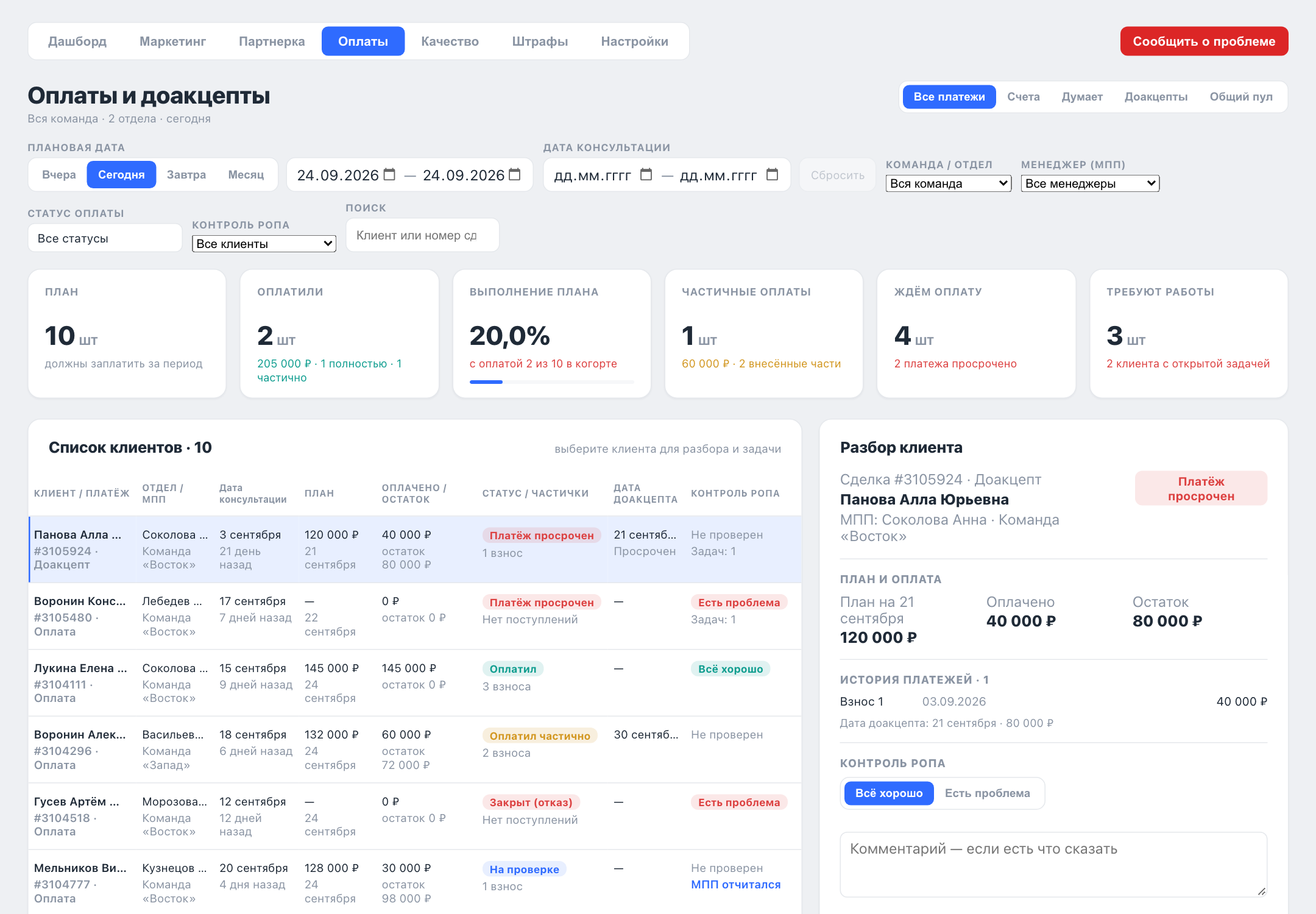Click the Сбросить filters button
The height and width of the screenshot is (914, 1316).
pos(837,175)
